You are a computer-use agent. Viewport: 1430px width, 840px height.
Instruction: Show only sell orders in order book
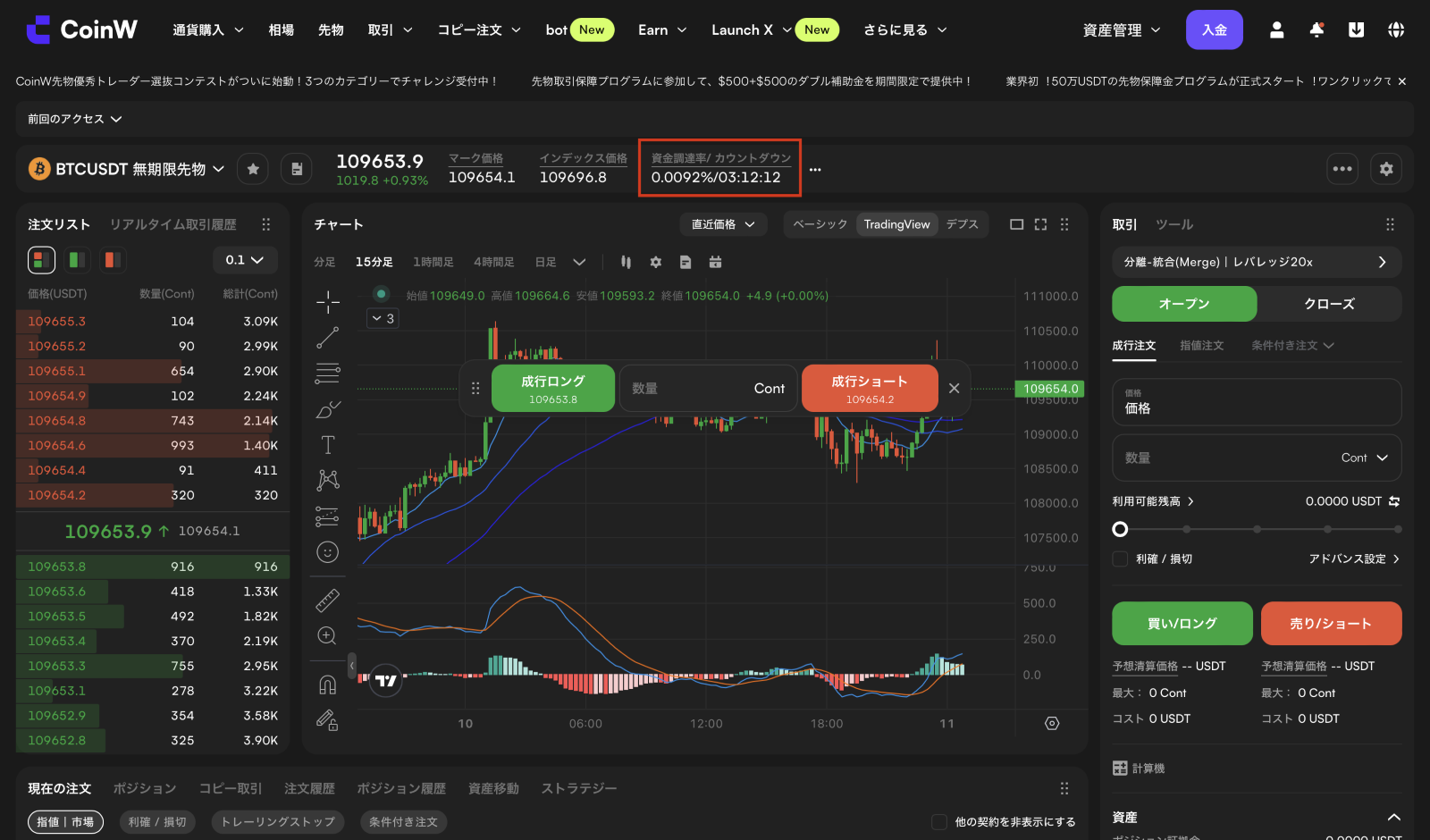point(112,260)
